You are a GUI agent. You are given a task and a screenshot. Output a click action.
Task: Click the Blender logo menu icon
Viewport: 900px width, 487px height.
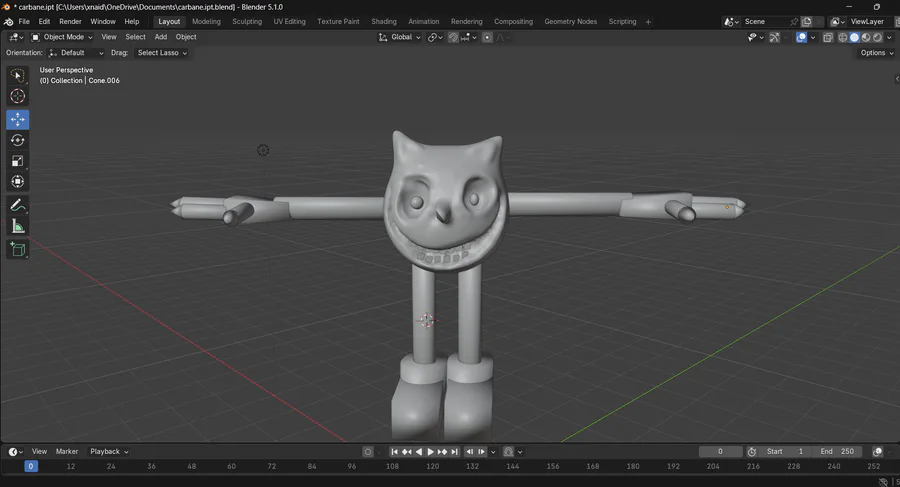[9, 22]
